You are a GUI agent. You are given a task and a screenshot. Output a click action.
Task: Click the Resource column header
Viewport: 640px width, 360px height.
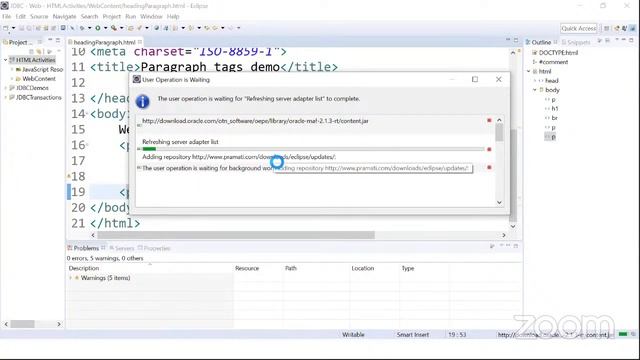247,268
